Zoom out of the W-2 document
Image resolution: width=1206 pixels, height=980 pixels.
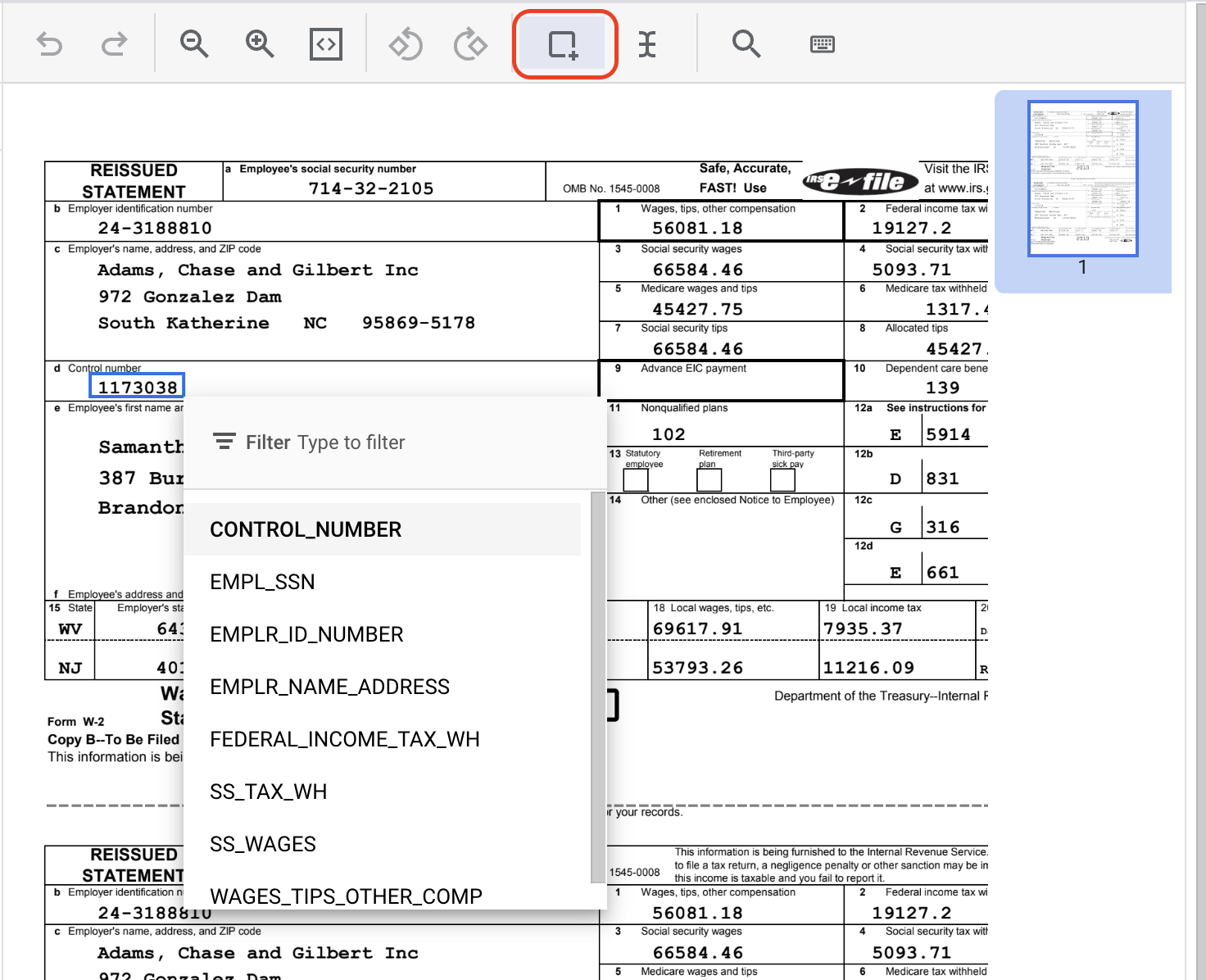[193, 43]
